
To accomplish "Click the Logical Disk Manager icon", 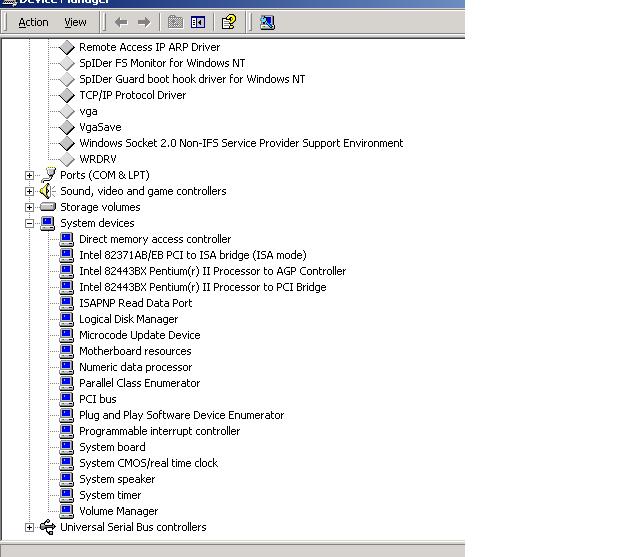I will pyautogui.click(x=67, y=319).
